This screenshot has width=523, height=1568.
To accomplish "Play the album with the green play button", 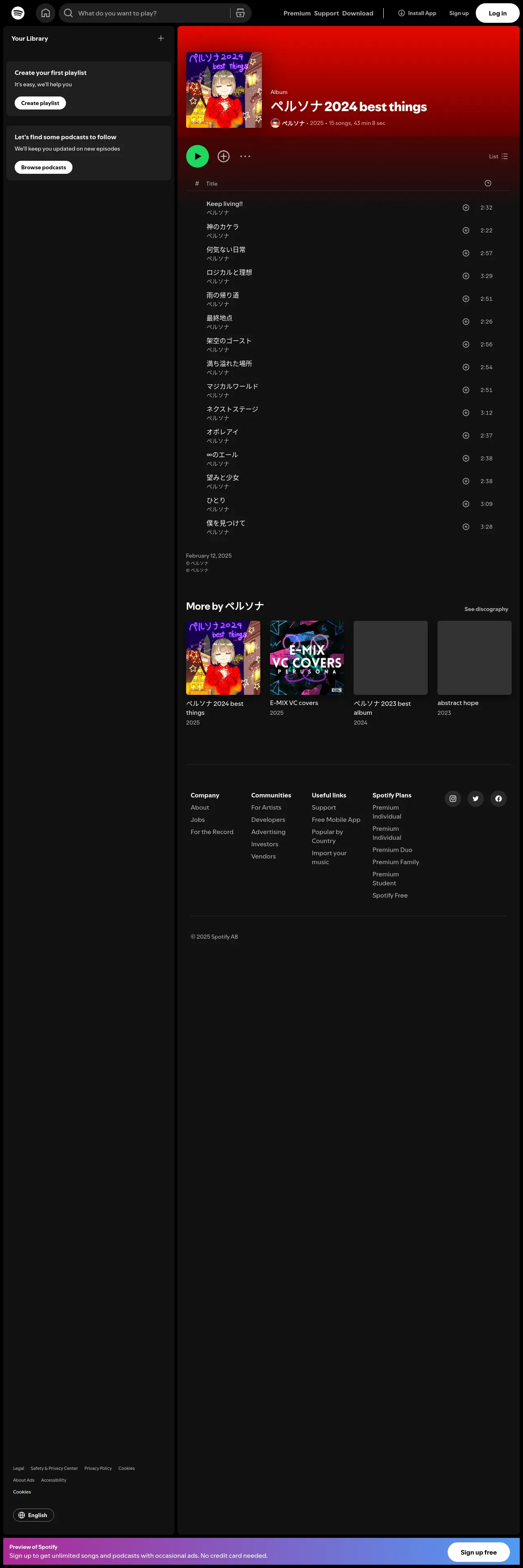I will click(197, 156).
